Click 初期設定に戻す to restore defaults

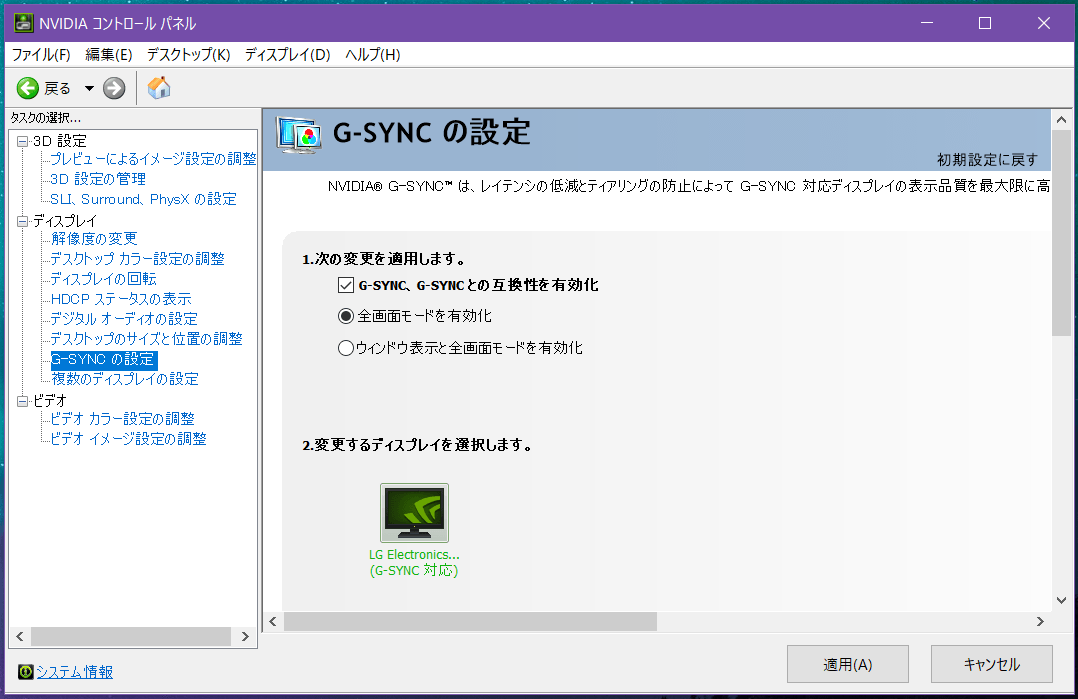click(987, 159)
